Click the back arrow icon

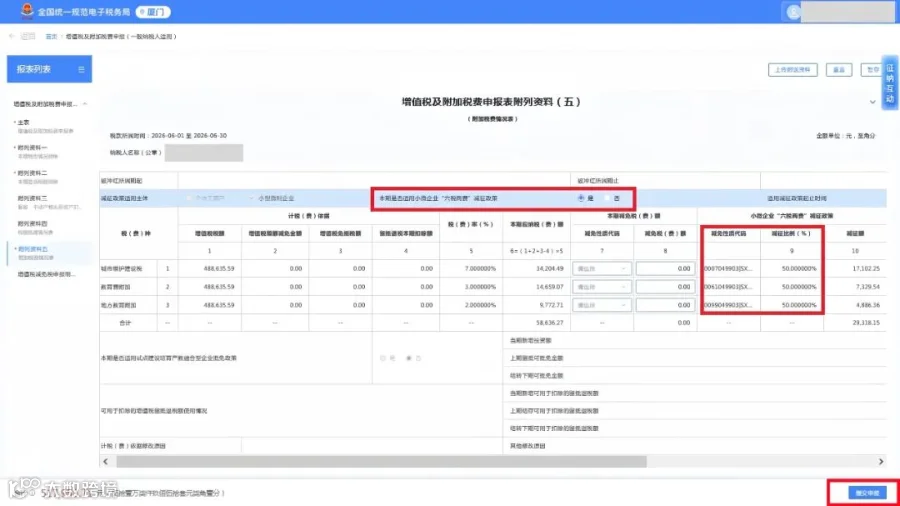click(12, 36)
